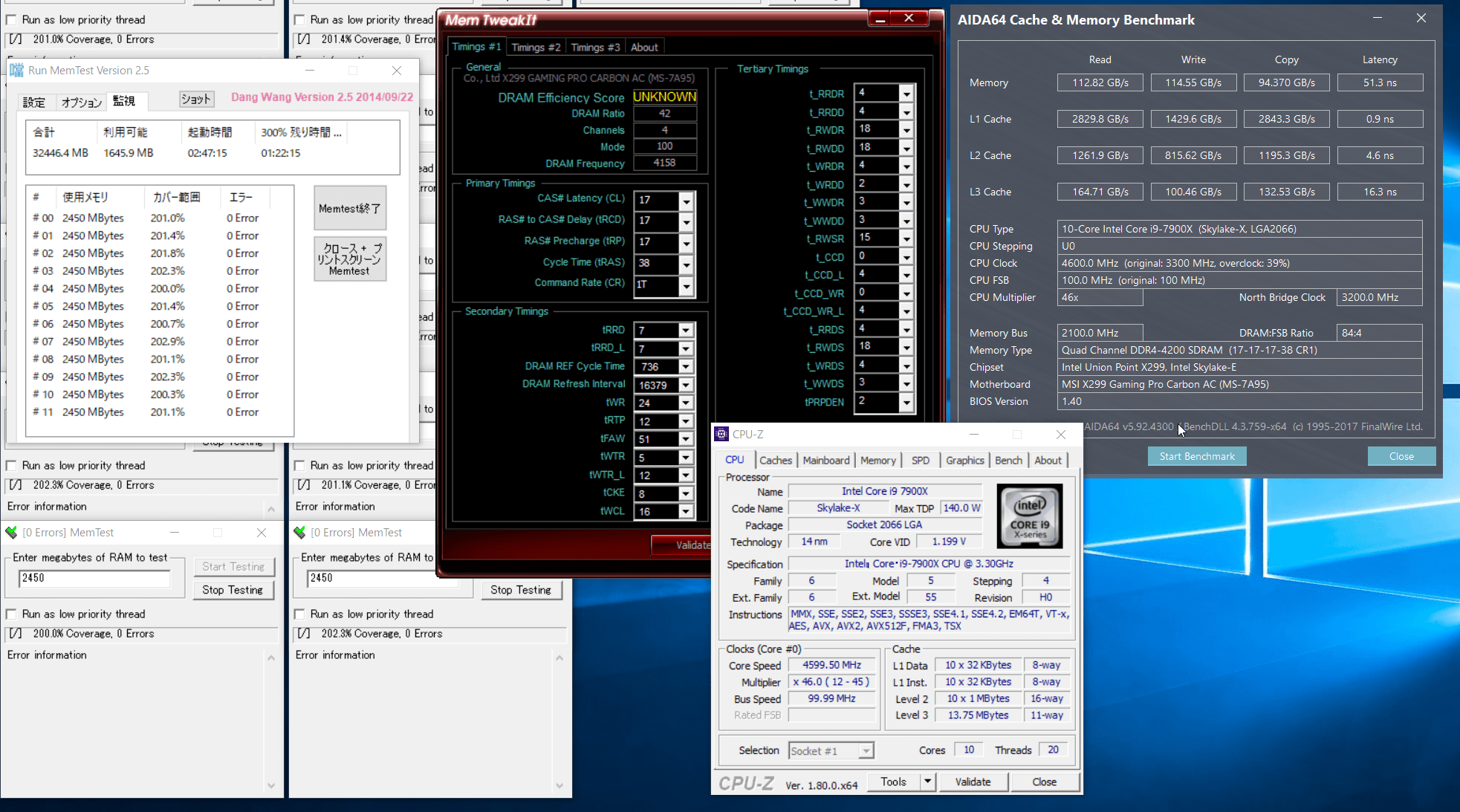The width and height of the screenshot is (1460, 812).
Task: Toggle low priority checkbox above 200.0% Coverage
Action: click(x=11, y=614)
